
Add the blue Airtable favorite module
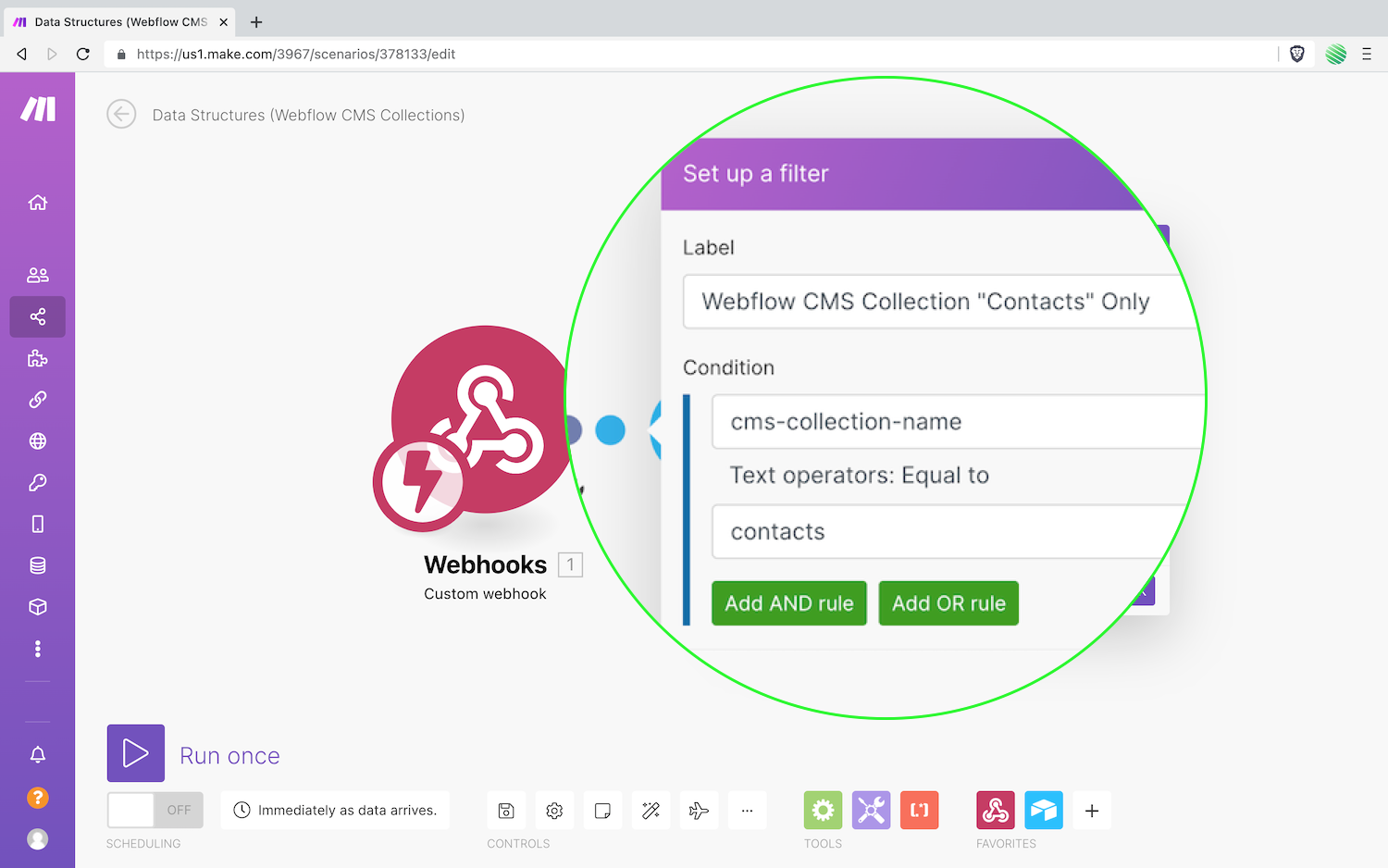pos(1044,811)
